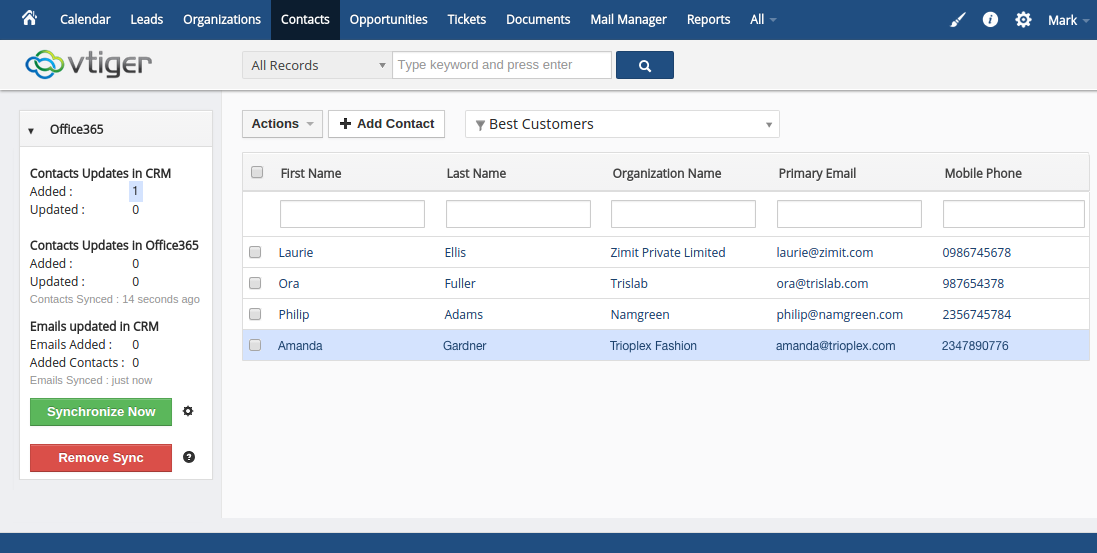Open the settings gear in the top bar

pos(1023,20)
